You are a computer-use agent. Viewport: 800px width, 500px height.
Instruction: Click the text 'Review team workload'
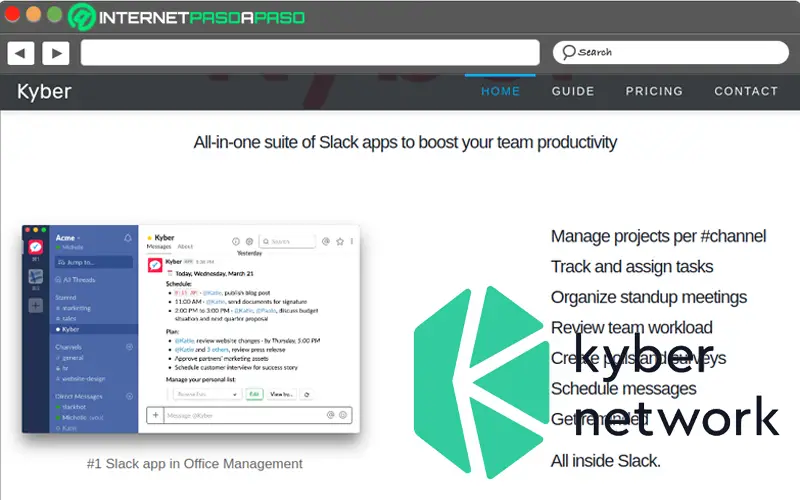[x=632, y=328]
